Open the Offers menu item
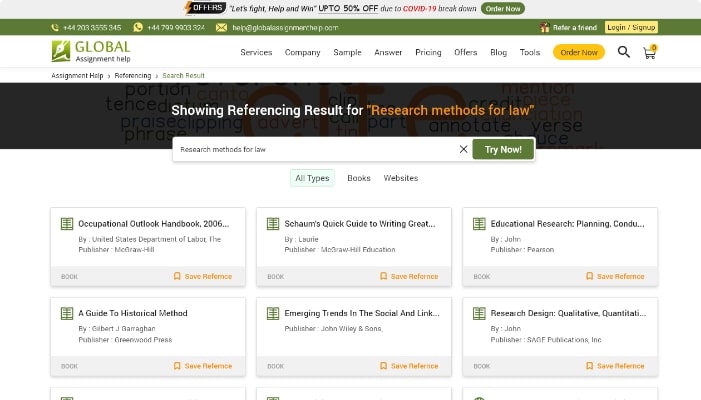This screenshot has width=701, height=400. (x=466, y=52)
